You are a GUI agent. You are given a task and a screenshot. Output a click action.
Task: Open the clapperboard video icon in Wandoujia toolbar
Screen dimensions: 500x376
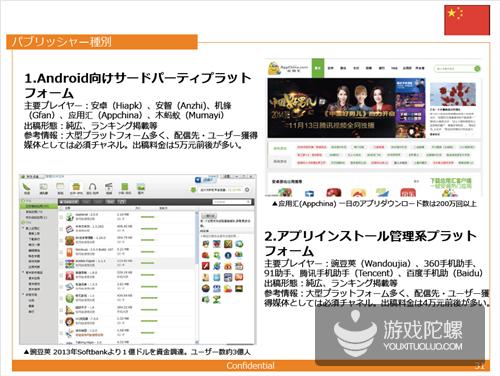[109, 187]
